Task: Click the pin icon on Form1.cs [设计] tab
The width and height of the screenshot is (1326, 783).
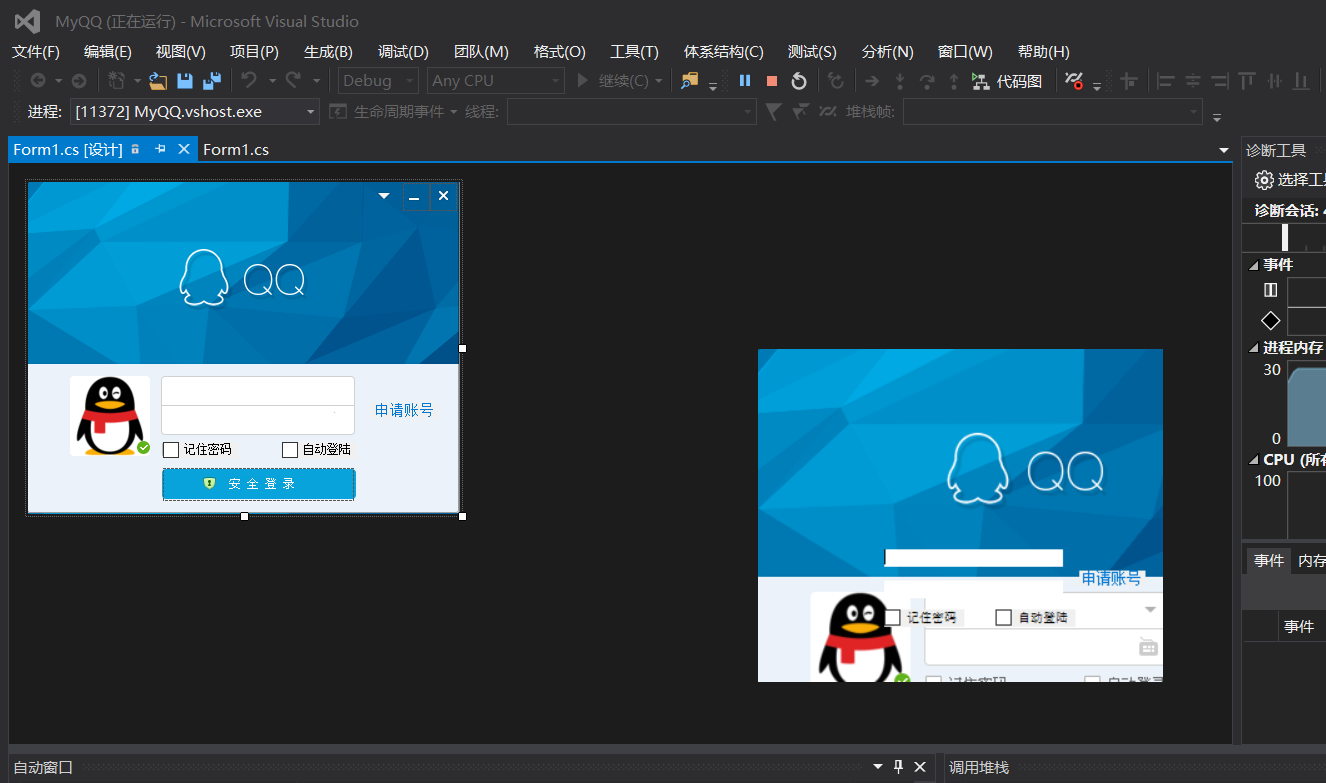Action: coord(160,149)
